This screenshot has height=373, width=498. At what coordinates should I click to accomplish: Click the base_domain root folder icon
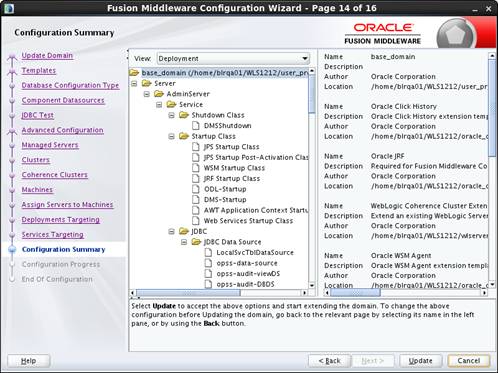[134, 72]
